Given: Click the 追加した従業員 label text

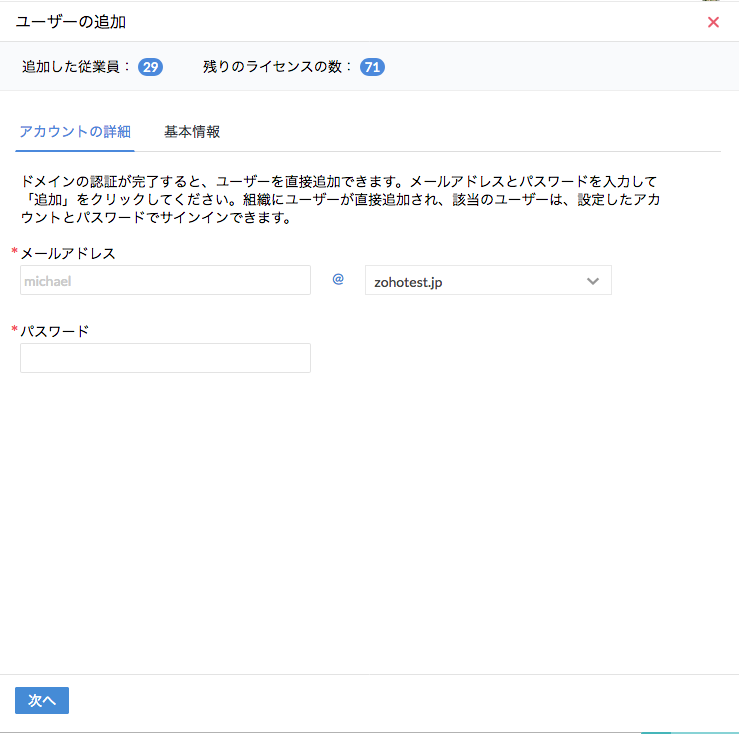Looking at the screenshot, I should 76,67.
